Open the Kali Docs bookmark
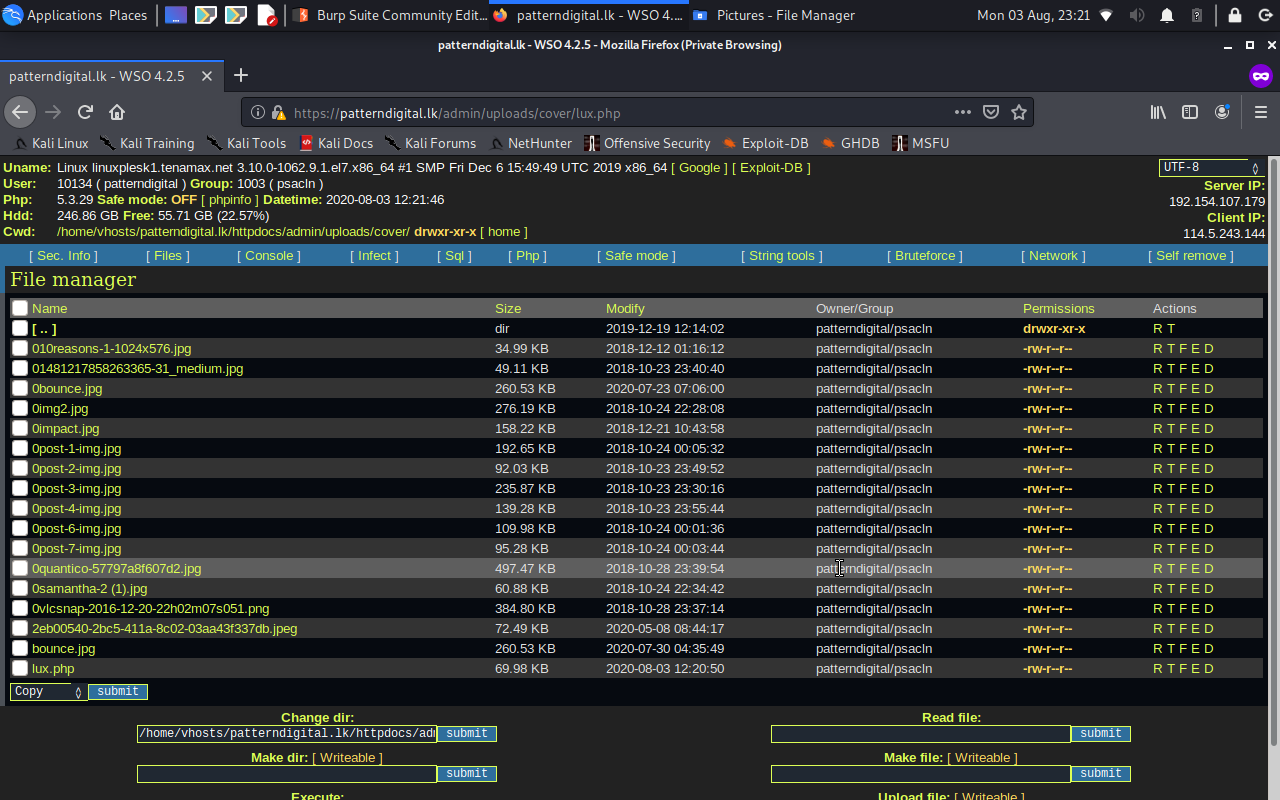The height and width of the screenshot is (800, 1280). click(x=335, y=143)
